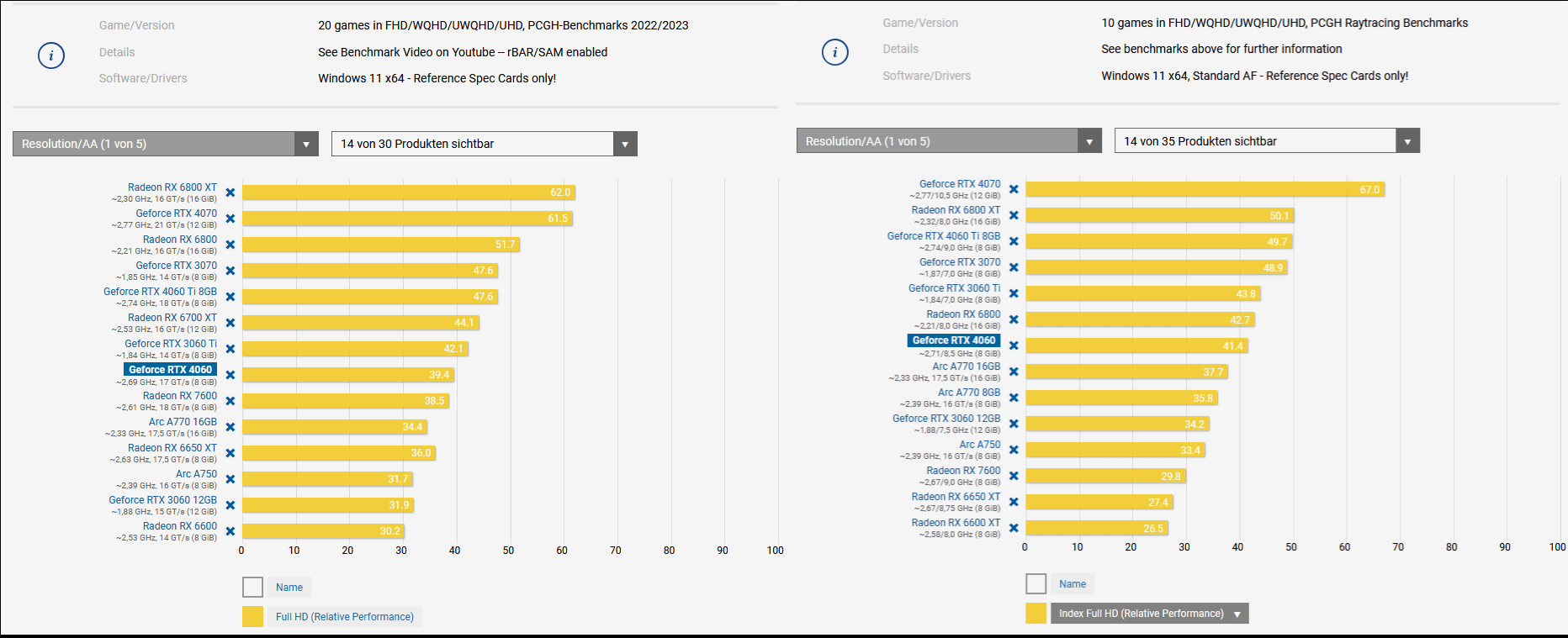This screenshot has width=1568, height=638.
Task: Open Resolution/AA dropdown in left panel
Action: pyautogui.click(x=166, y=144)
